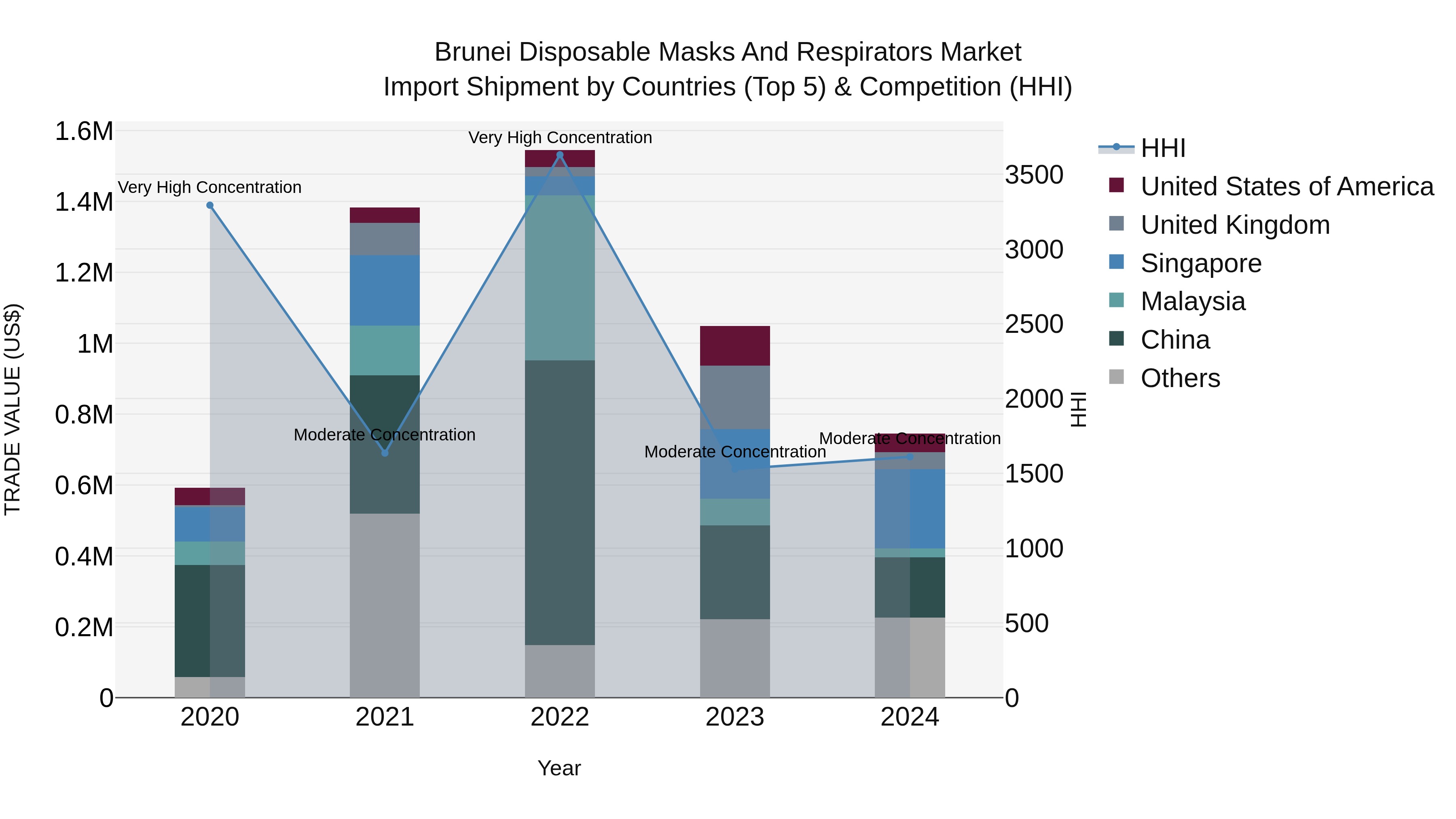This screenshot has width=1456, height=819.
Task: Click the 2024 HHI data point
Action: pyautogui.click(x=910, y=457)
